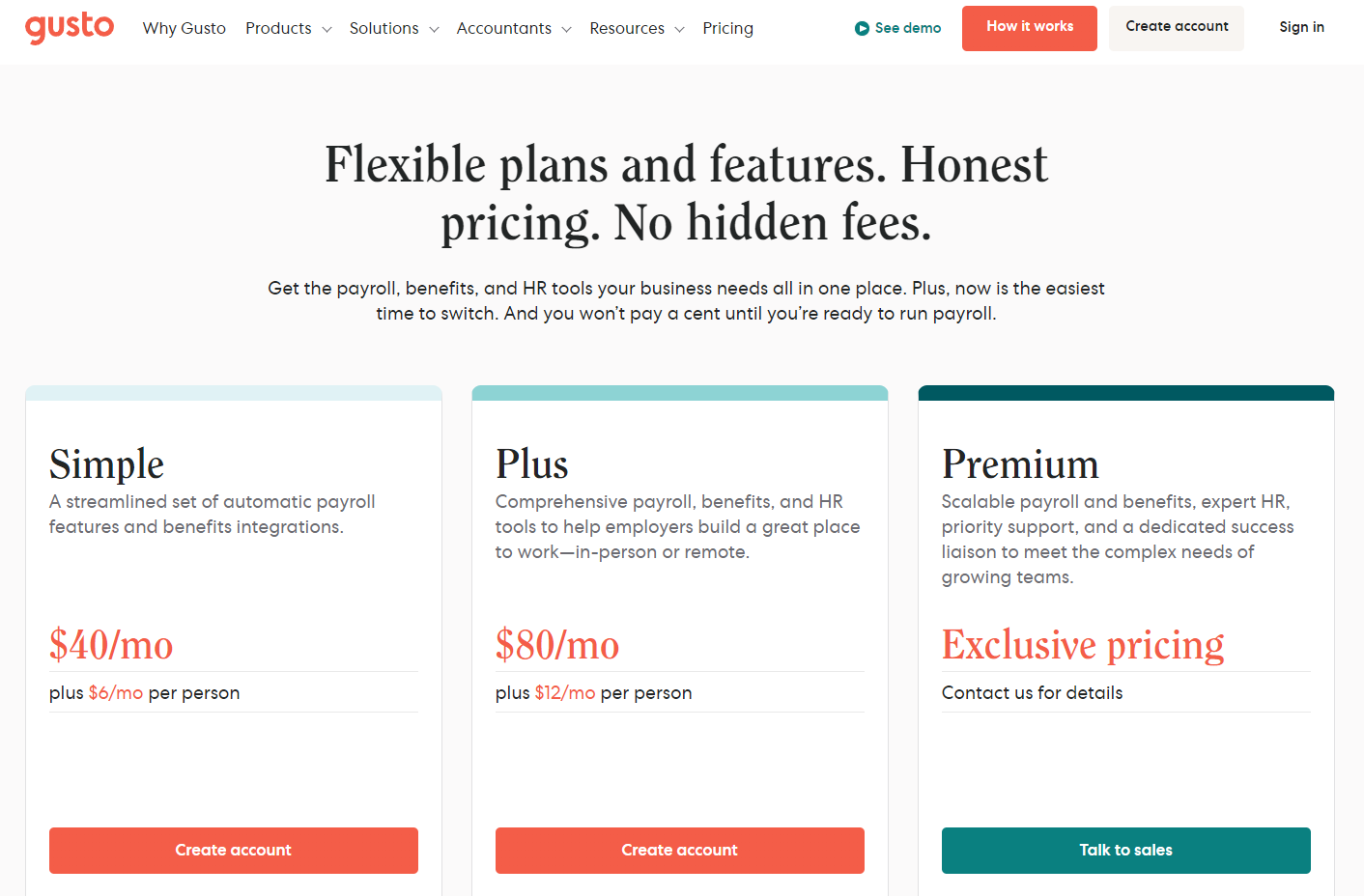Click the Gusto logo
Screen dimensions: 1364x896
pyautogui.click(x=69, y=27)
